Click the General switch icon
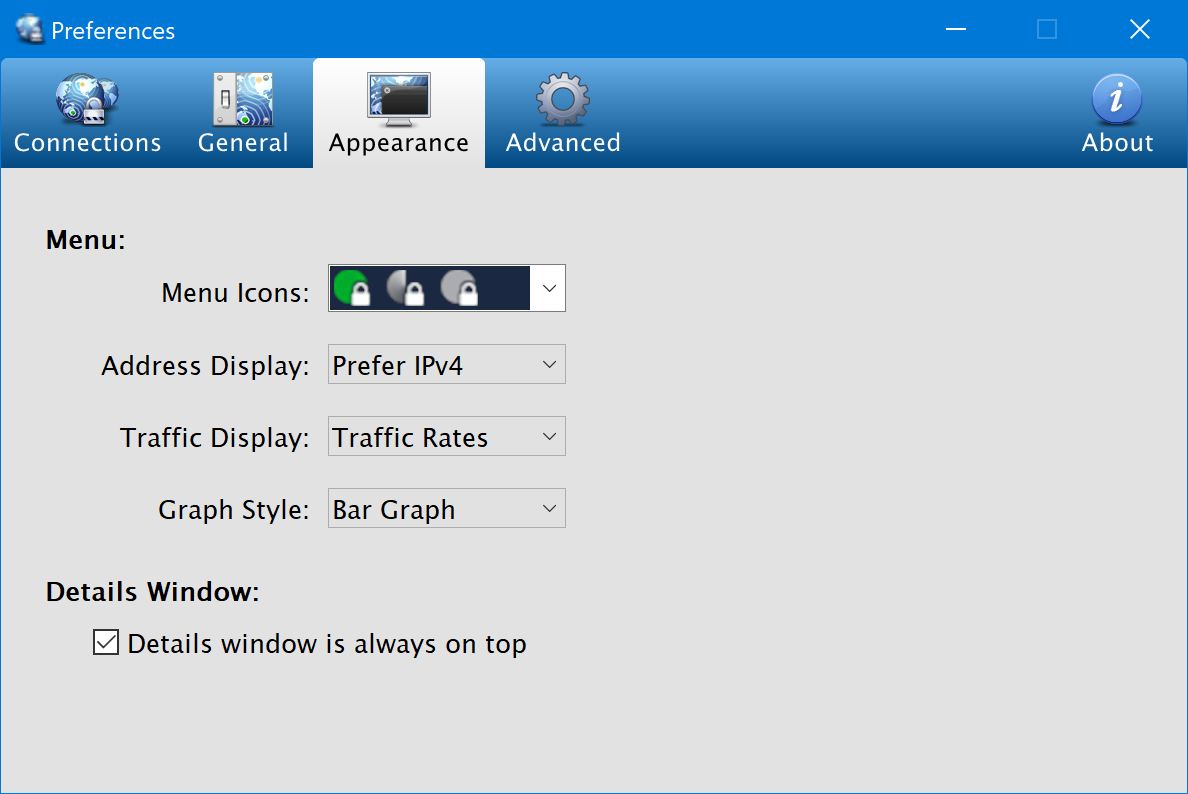 click(243, 100)
